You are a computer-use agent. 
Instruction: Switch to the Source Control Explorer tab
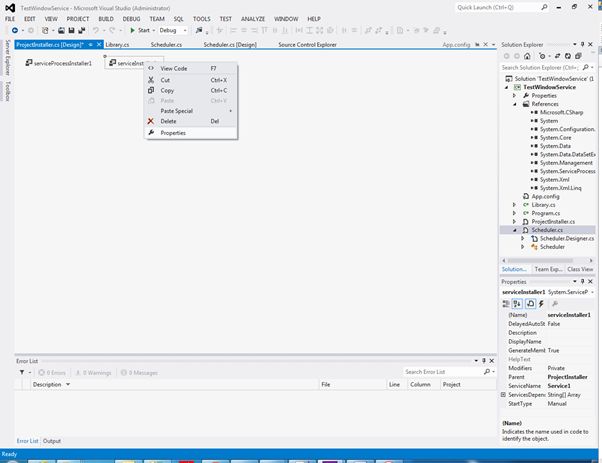307,45
